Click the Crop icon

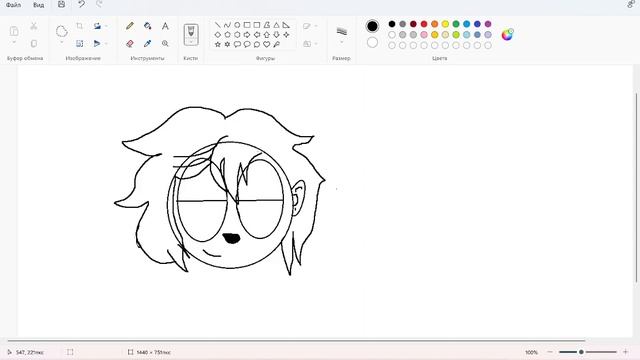80,26
